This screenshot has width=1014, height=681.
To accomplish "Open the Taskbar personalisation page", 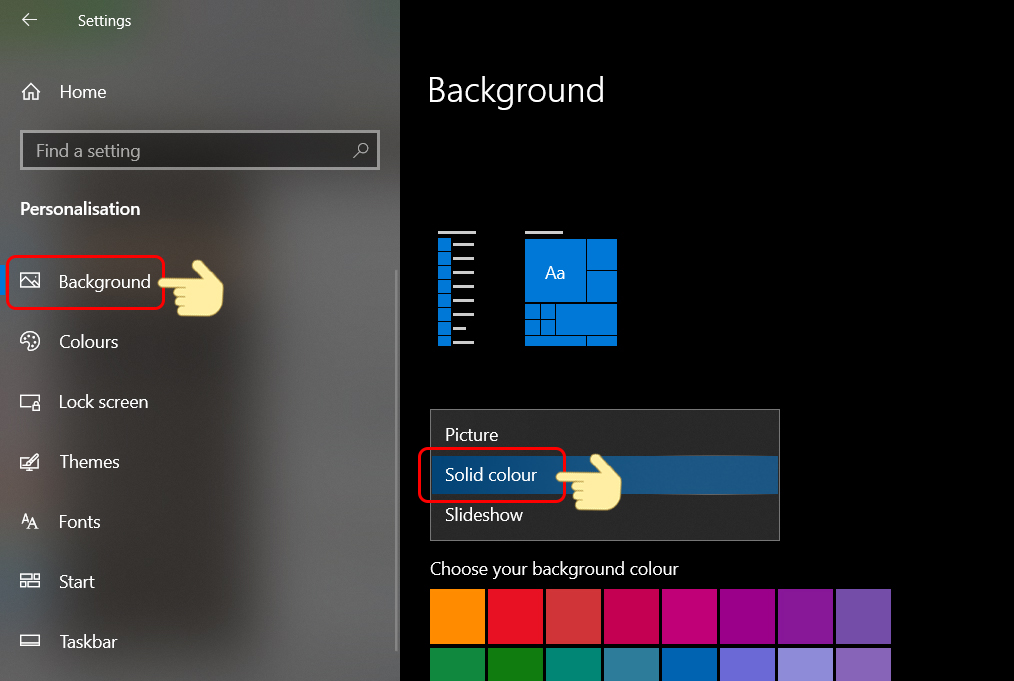I will (x=88, y=642).
